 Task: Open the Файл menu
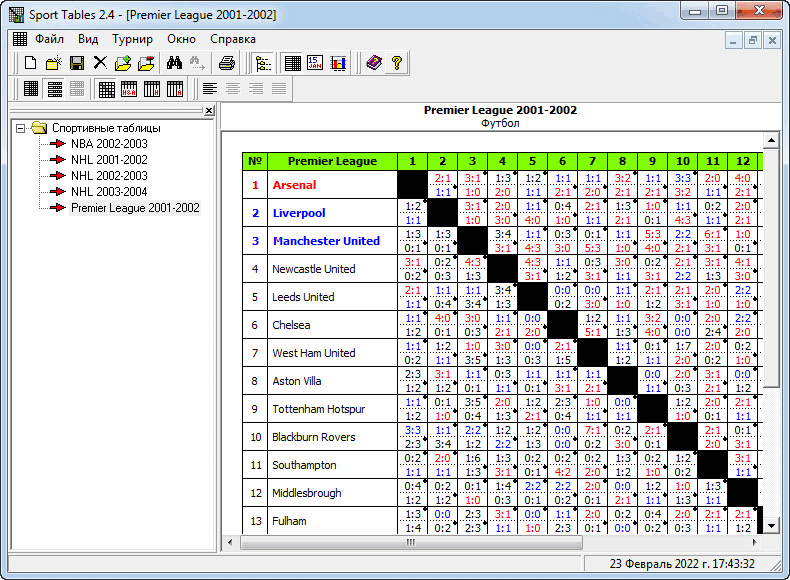pos(49,39)
